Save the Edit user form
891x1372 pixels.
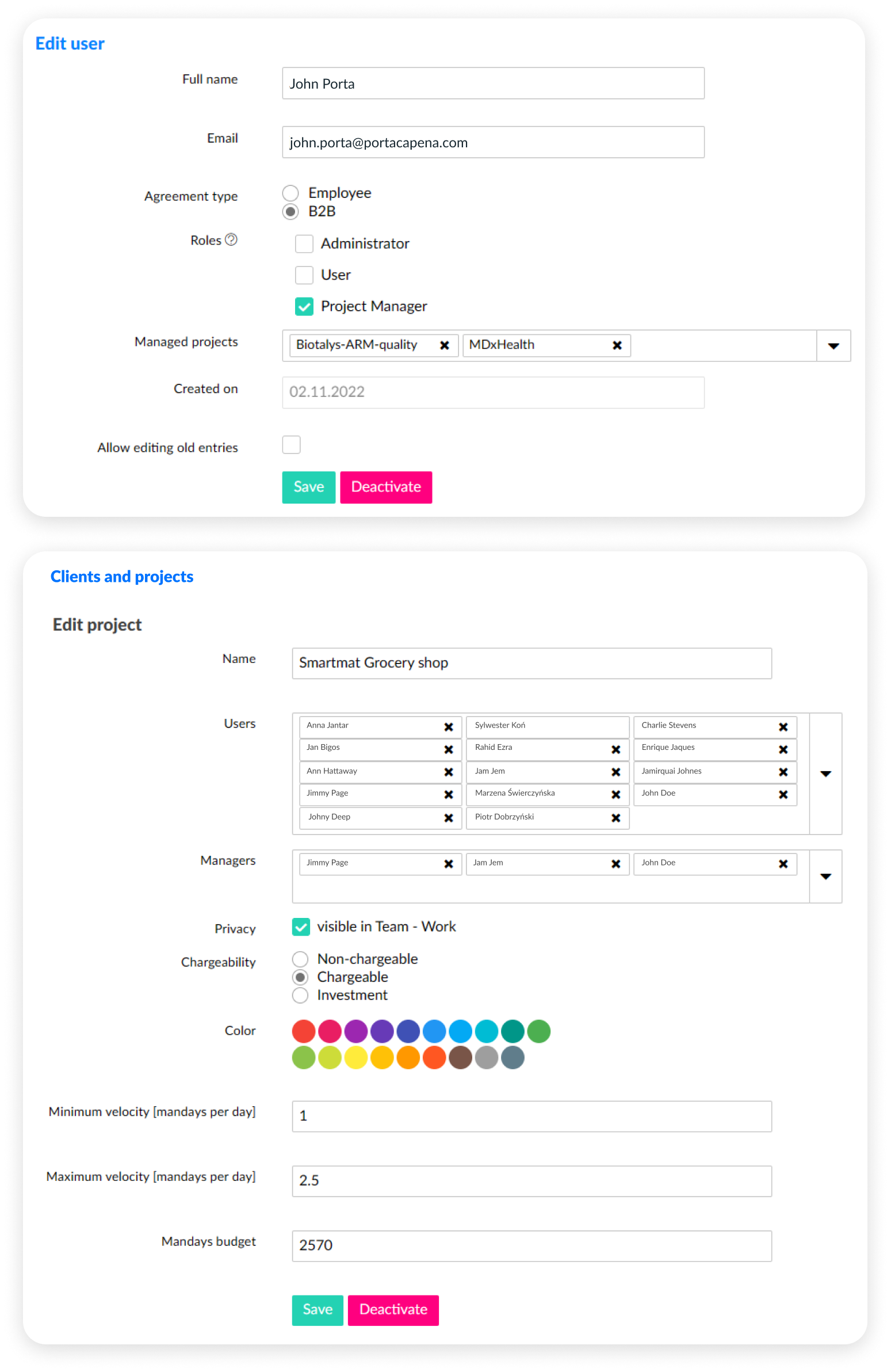pos(308,487)
